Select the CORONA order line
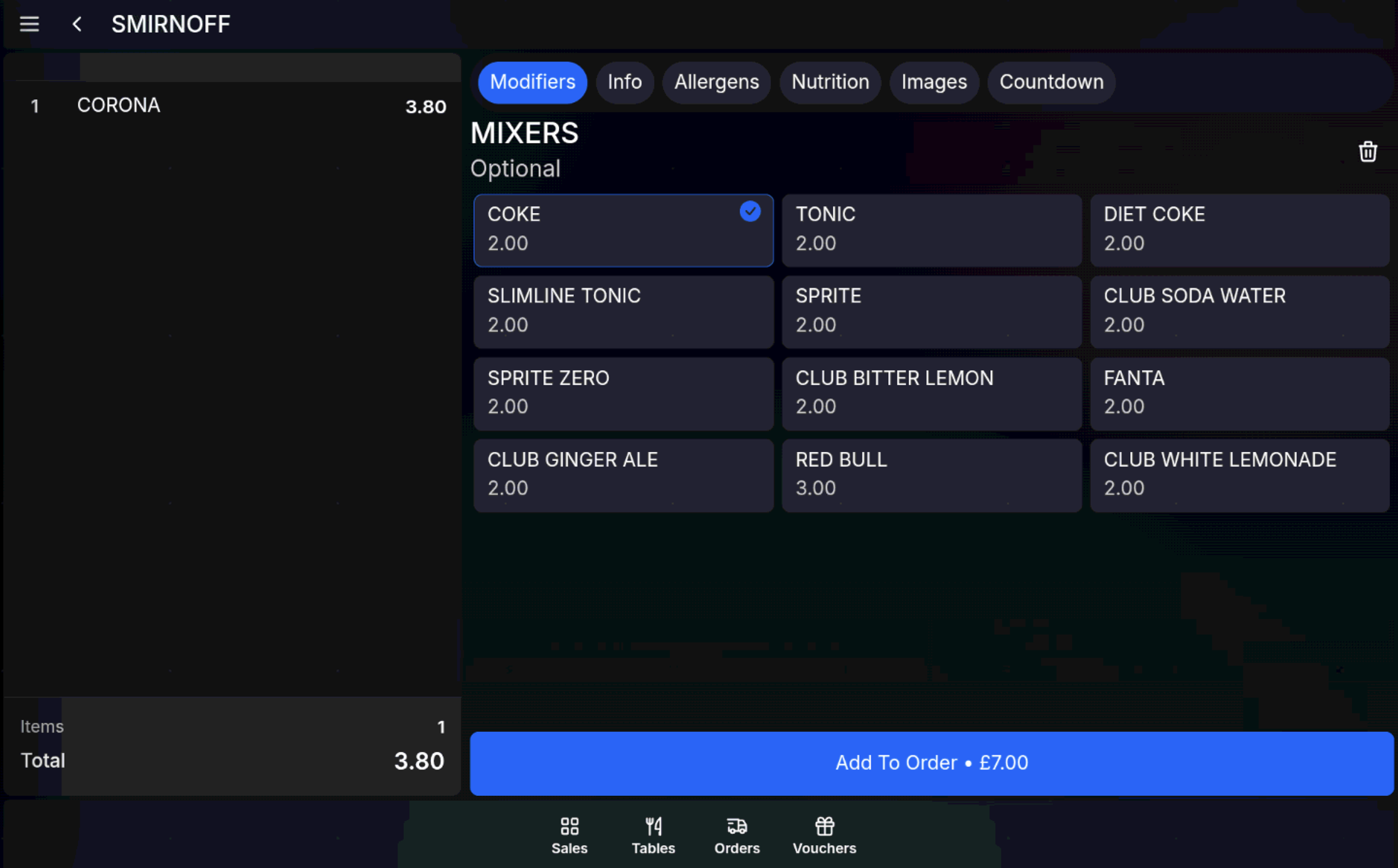 tap(232, 106)
